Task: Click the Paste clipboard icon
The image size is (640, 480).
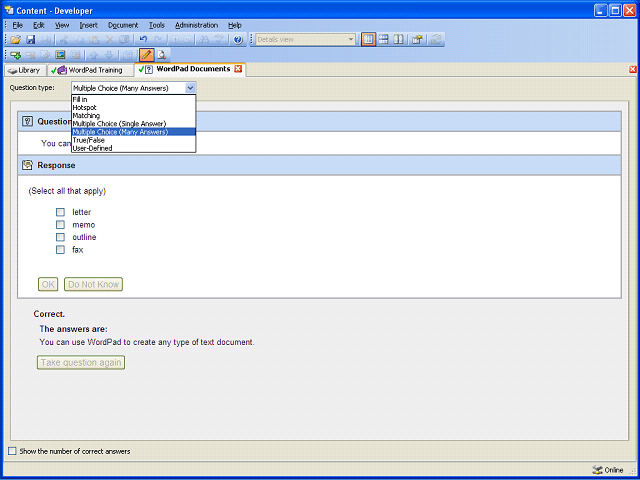Action: tap(94, 40)
